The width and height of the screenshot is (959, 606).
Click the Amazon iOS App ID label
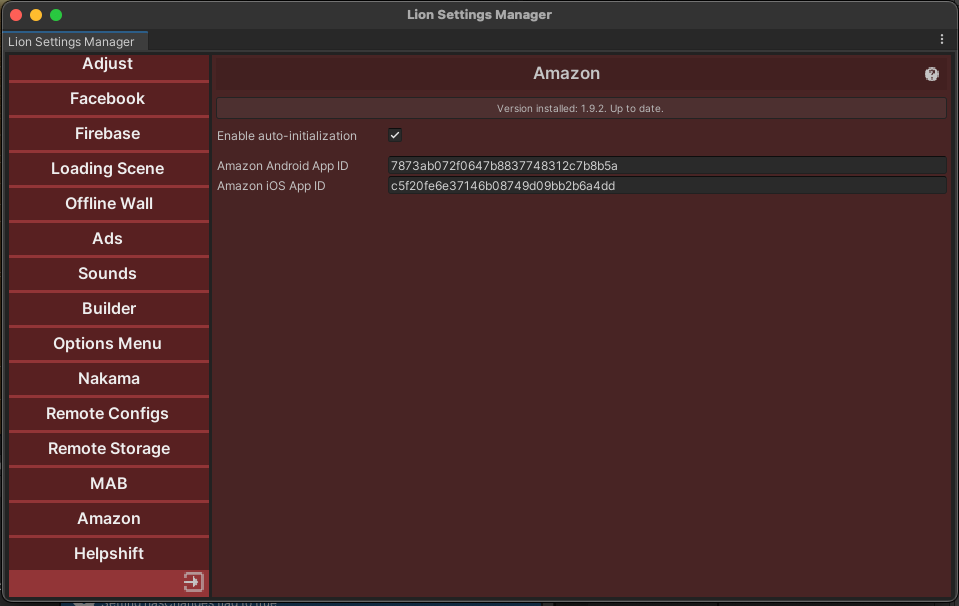pyautogui.click(x=271, y=186)
